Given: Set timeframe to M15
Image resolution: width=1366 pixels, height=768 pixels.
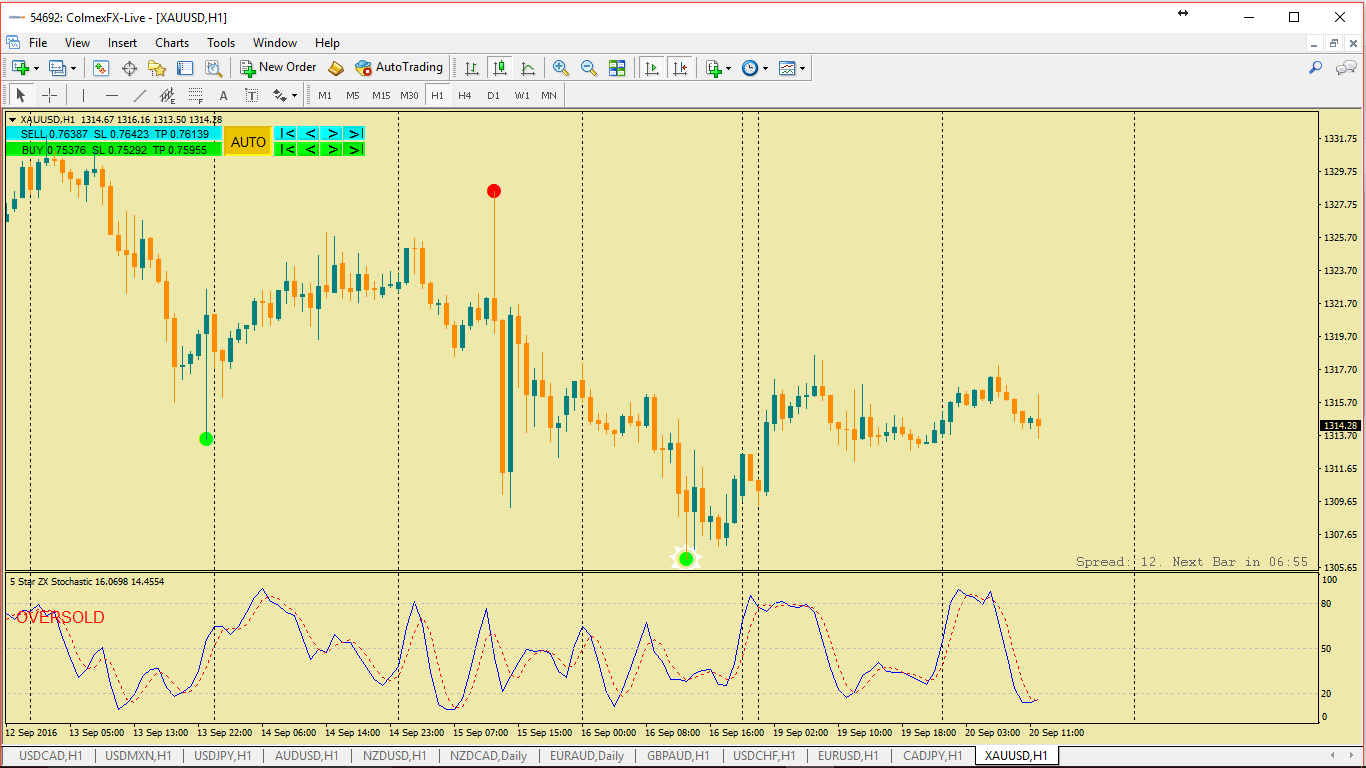Looking at the screenshot, I should click(381, 96).
